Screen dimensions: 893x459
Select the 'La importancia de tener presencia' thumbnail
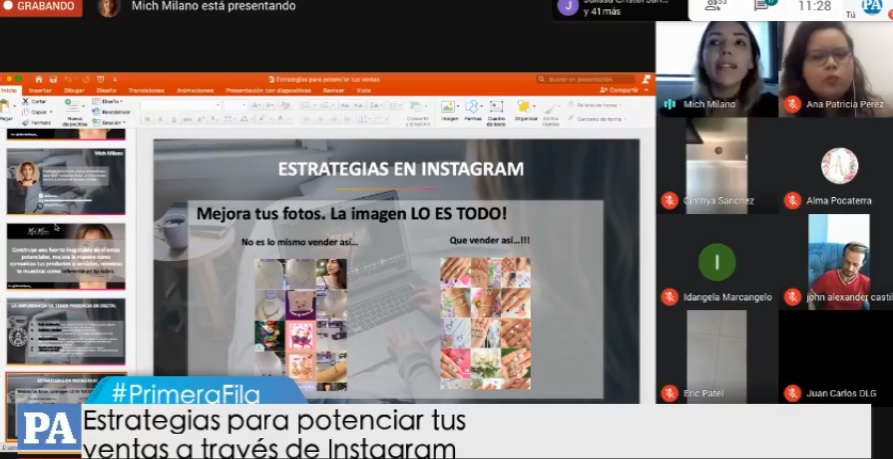coord(66,331)
